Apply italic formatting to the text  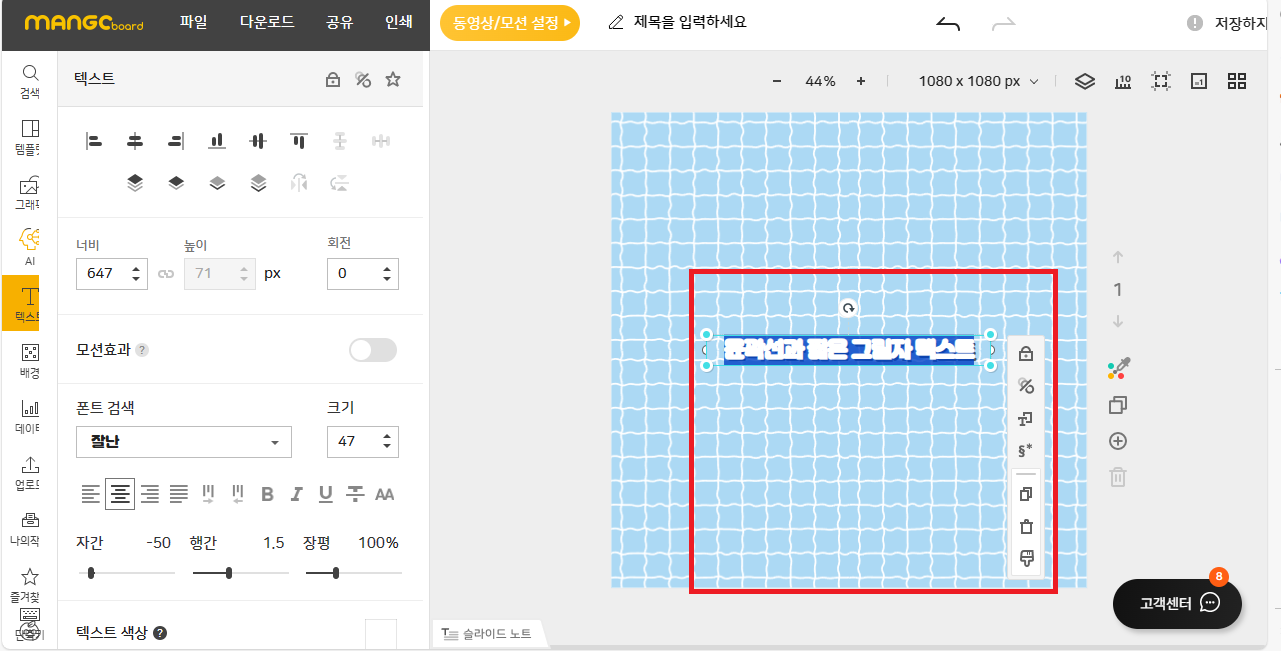tap(296, 494)
